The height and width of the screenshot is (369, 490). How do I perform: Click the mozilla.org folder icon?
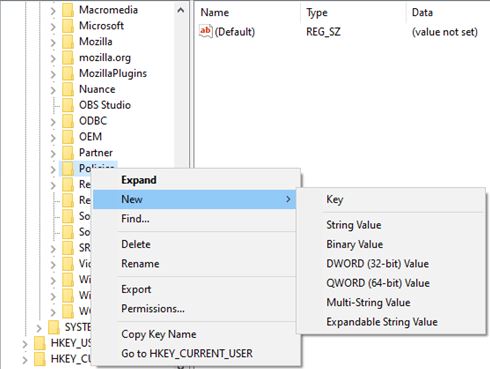[x=68, y=58]
